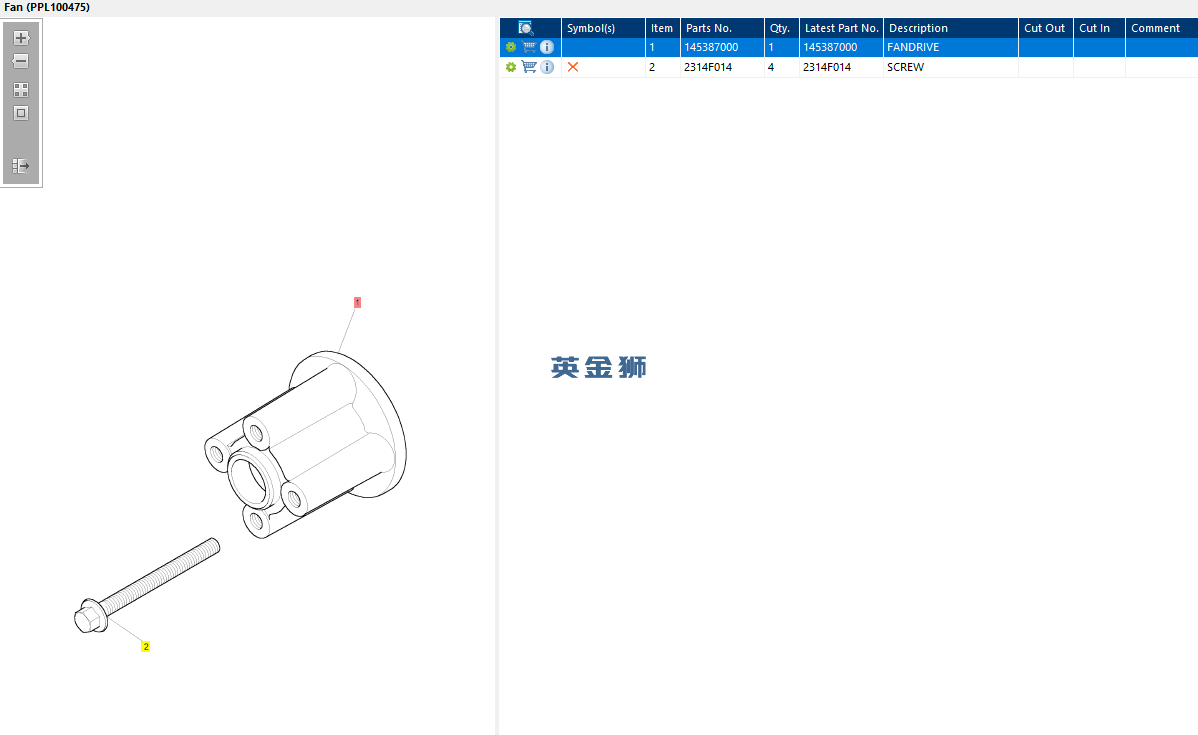1198x735 pixels.
Task: Select callout 1 on the diagram
Action: (357, 303)
